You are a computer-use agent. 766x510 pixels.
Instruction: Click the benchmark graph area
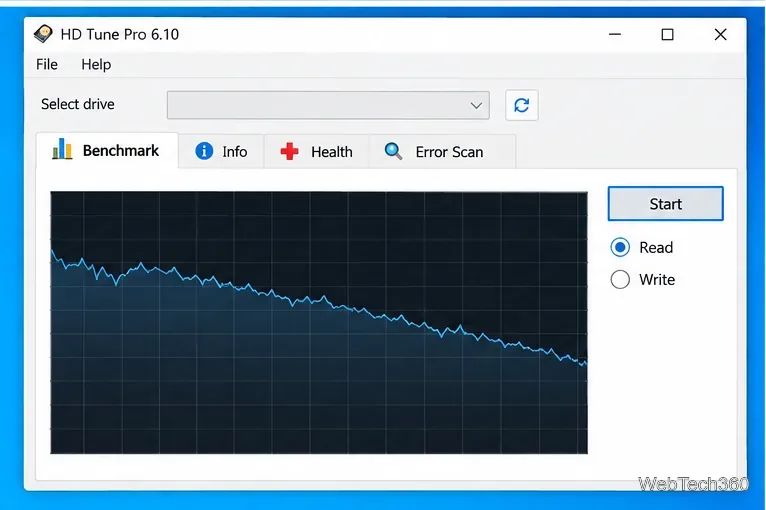319,322
